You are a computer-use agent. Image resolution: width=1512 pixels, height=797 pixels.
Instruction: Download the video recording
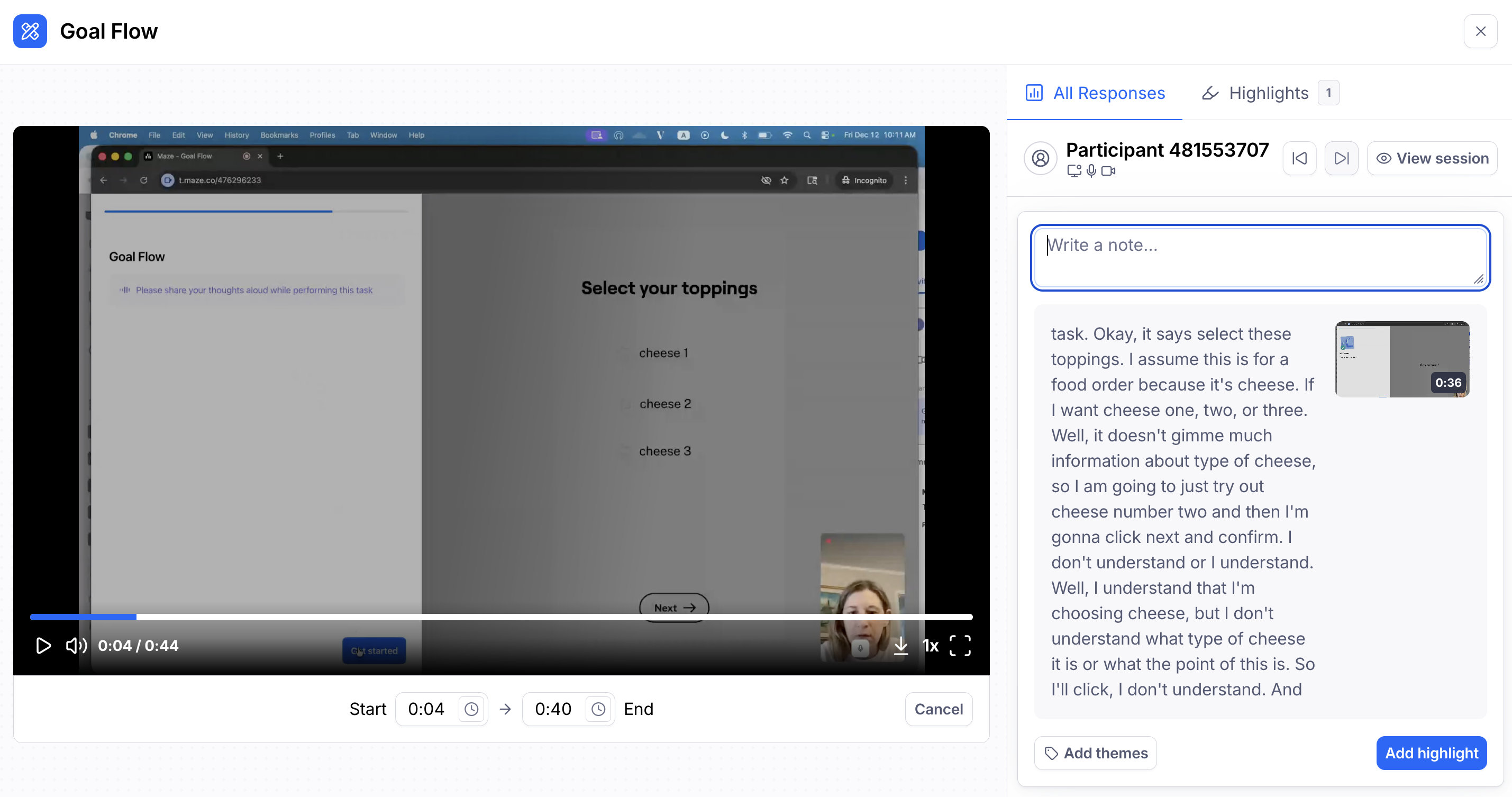point(900,646)
